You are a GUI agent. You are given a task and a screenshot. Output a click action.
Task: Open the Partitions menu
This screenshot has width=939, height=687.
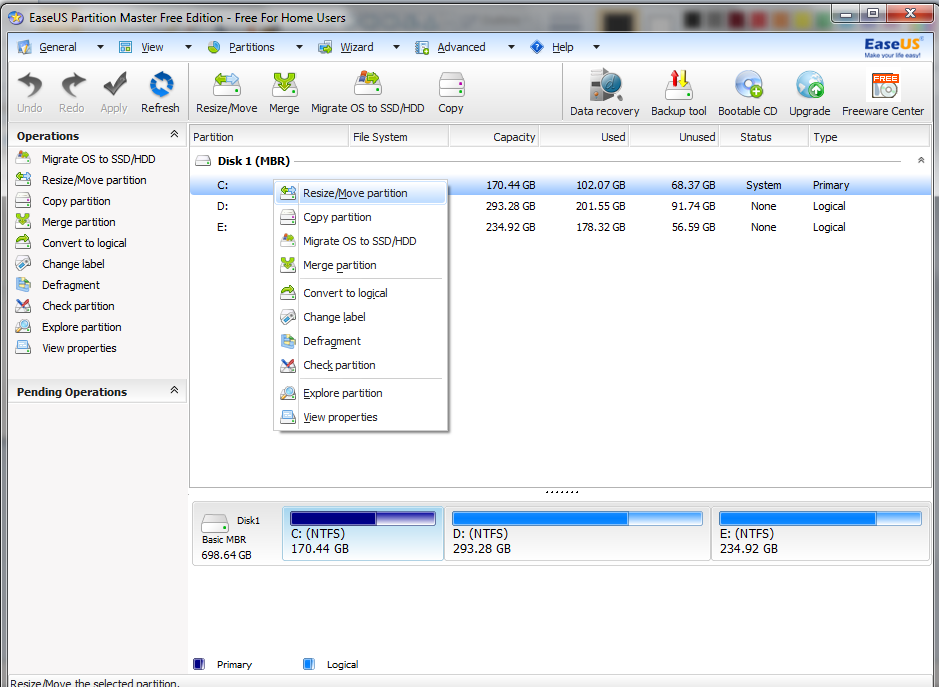click(252, 47)
